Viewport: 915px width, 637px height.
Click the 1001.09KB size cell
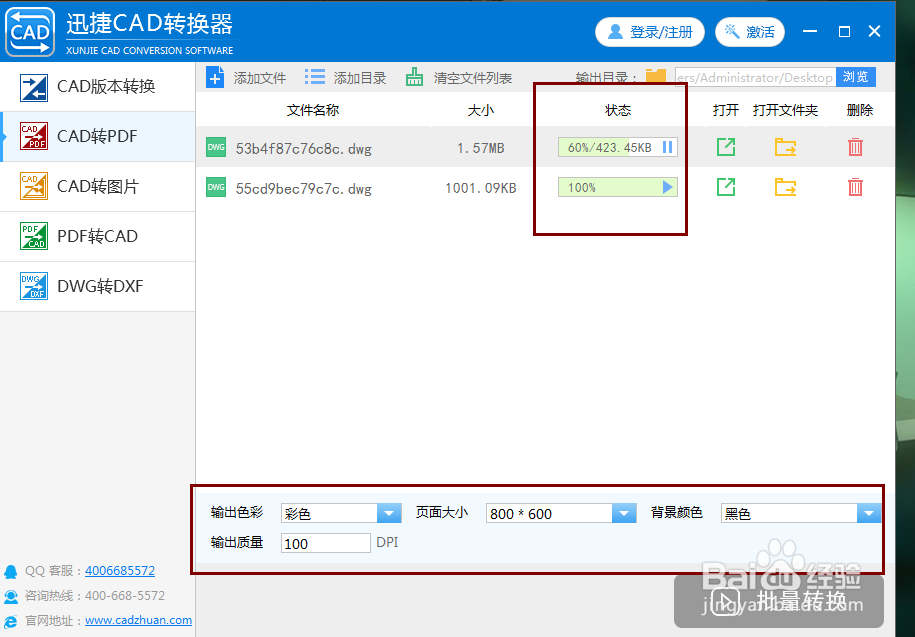coord(480,188)
